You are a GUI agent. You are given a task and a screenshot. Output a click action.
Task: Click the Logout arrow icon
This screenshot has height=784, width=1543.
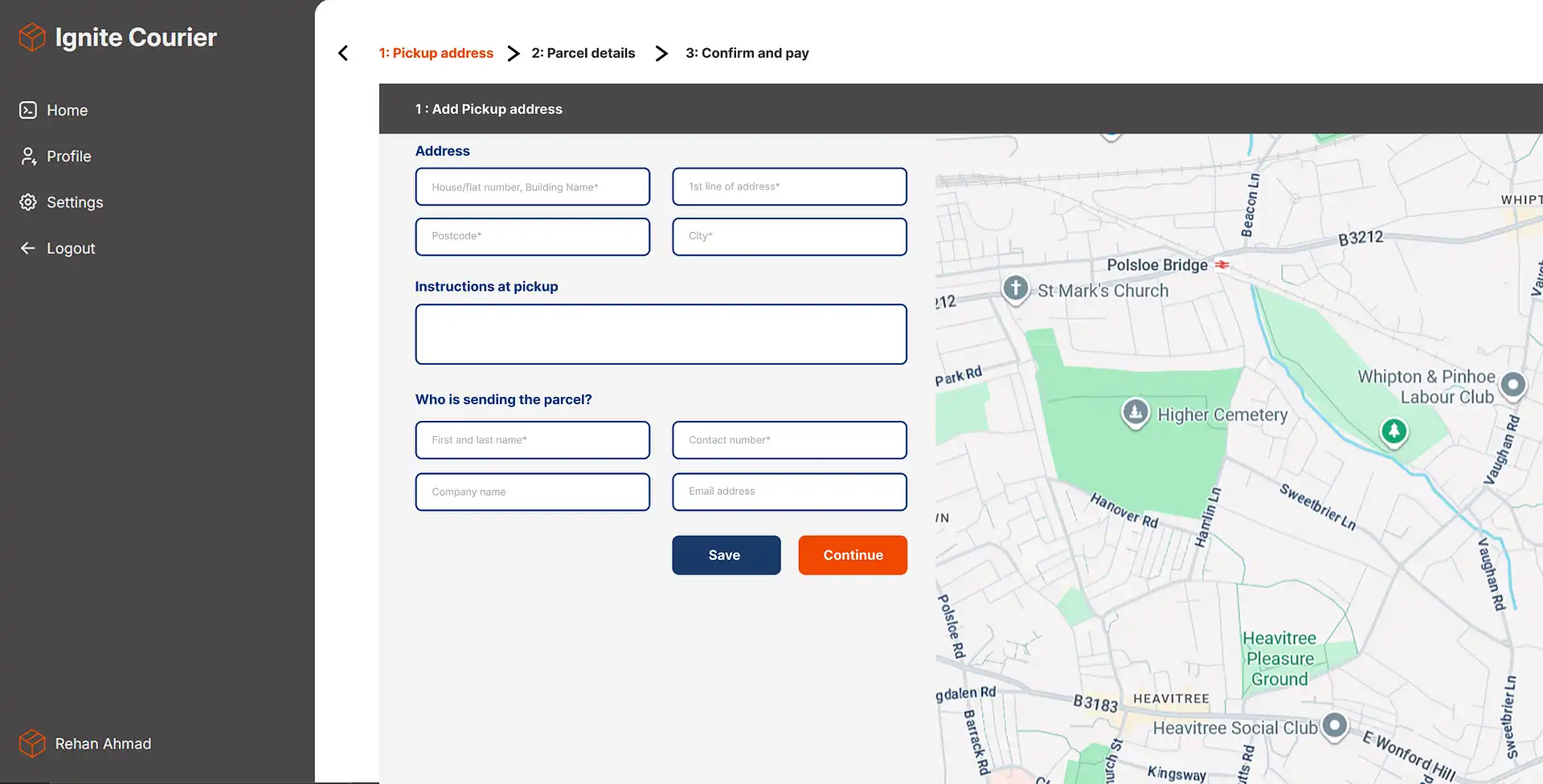[x=28, y=248]
